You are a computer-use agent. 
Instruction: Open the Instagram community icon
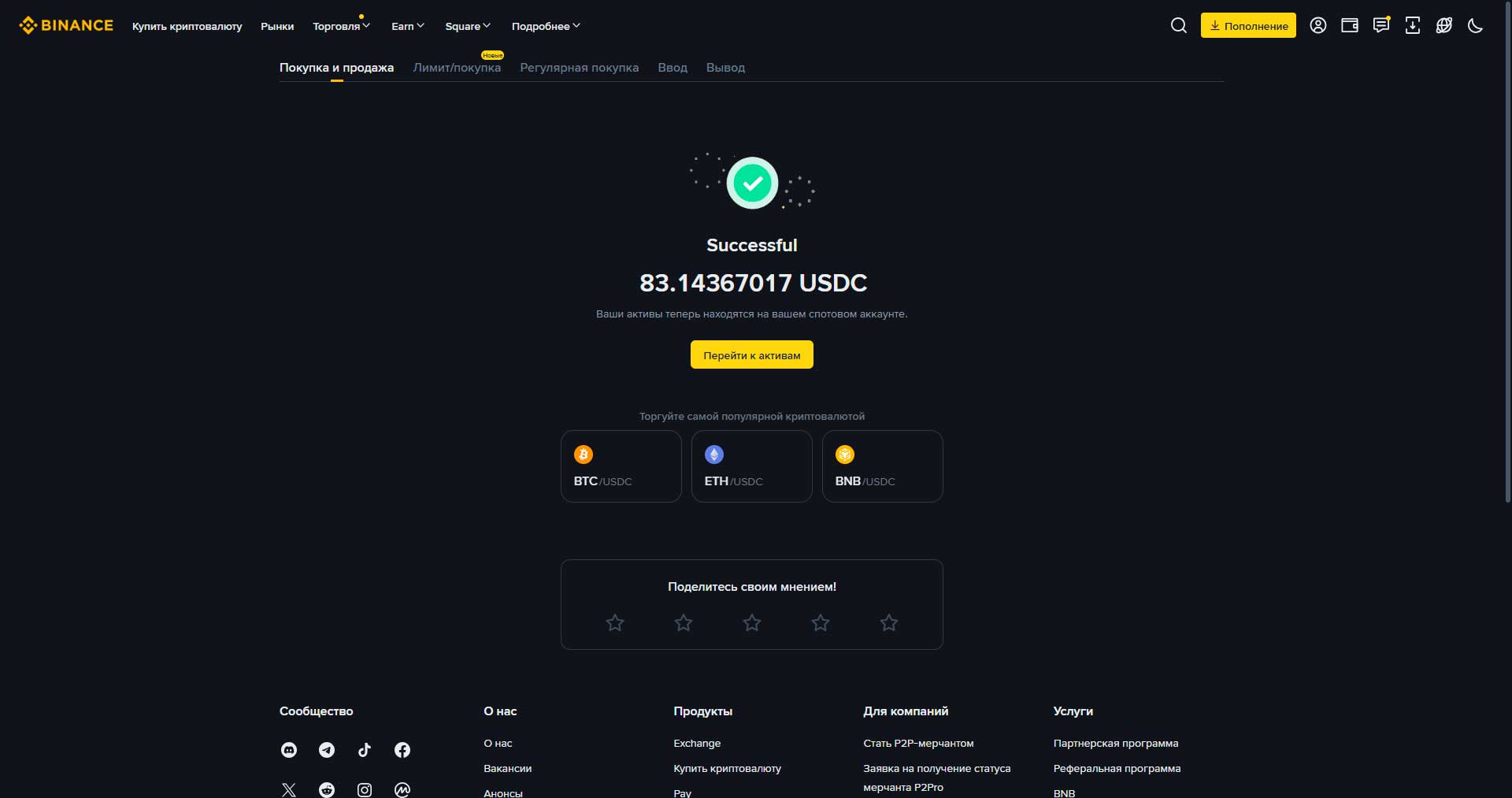tap(365, 789)
